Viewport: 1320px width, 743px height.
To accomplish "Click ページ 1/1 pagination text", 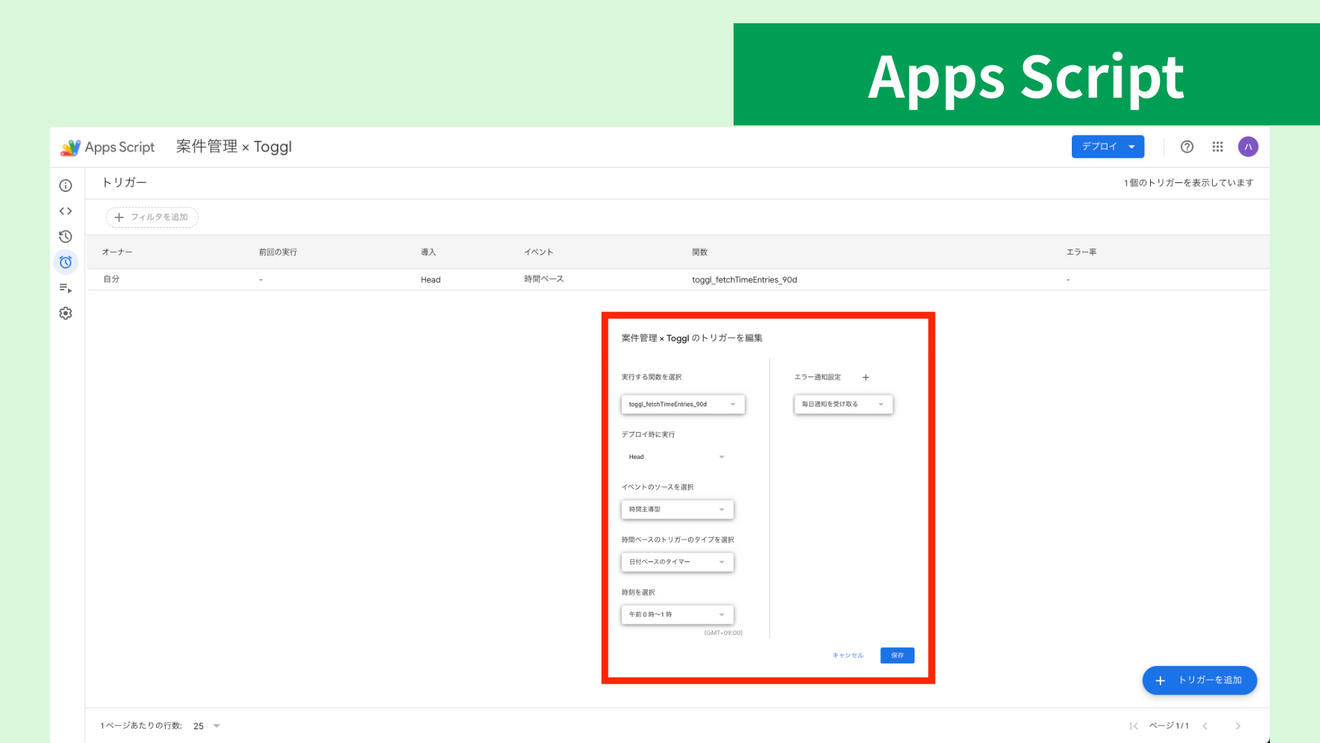I will click(1169, 726).
